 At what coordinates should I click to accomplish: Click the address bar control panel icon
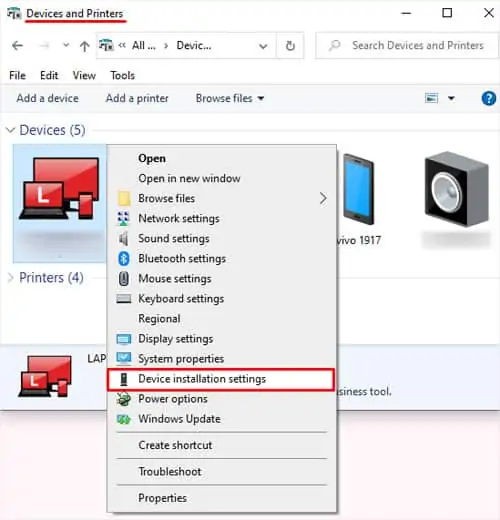(x=106, y=45)
